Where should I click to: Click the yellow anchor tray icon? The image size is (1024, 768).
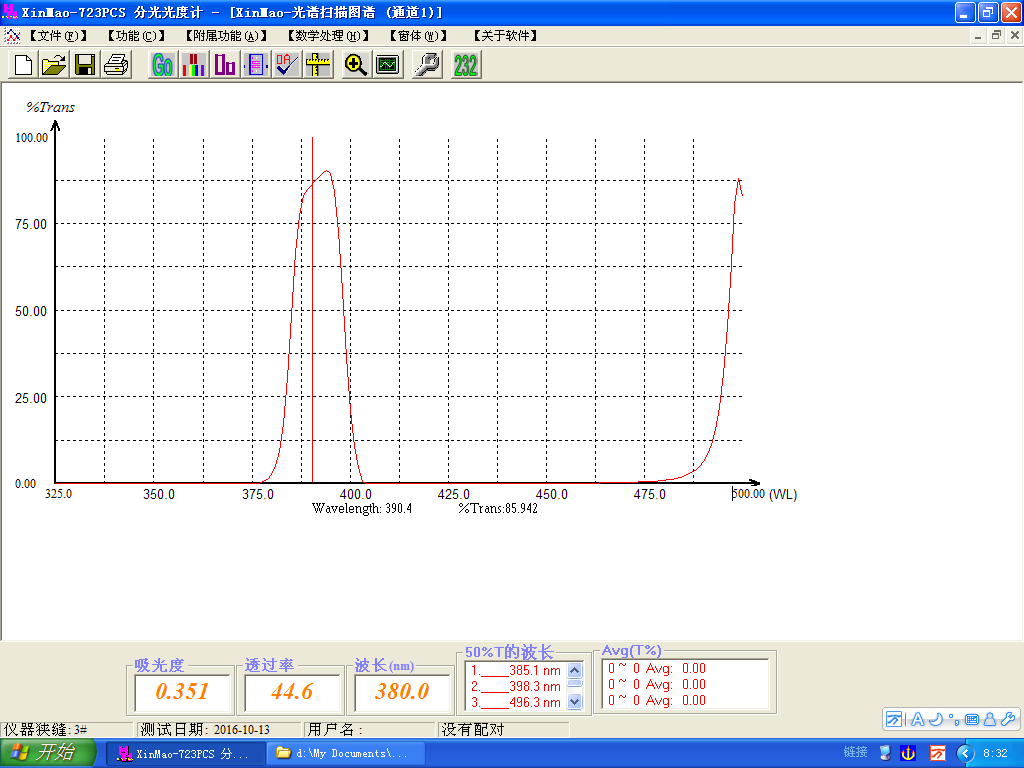pyautogui.click(x=908, y=753)
